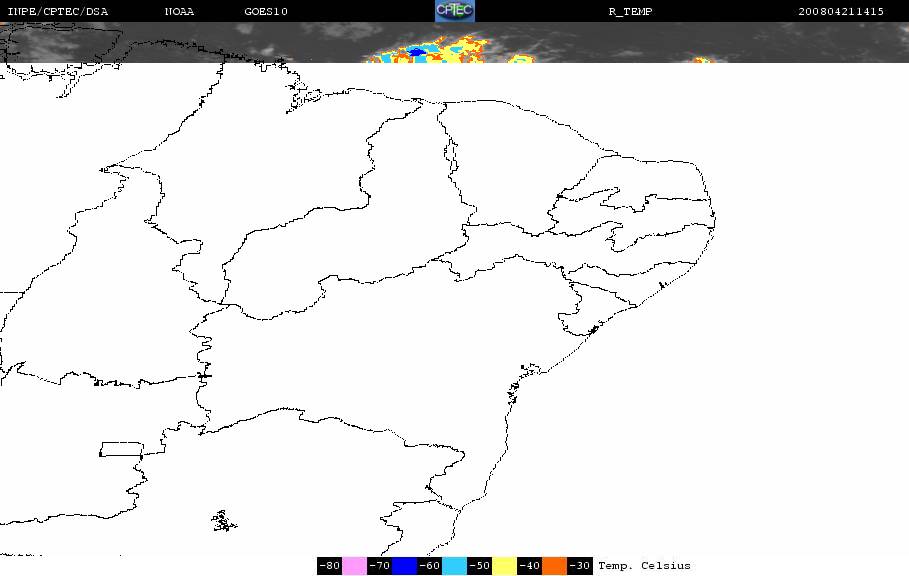Pick the cyan legend color swatch
The image size is (909, 576).
coord(454,566)
